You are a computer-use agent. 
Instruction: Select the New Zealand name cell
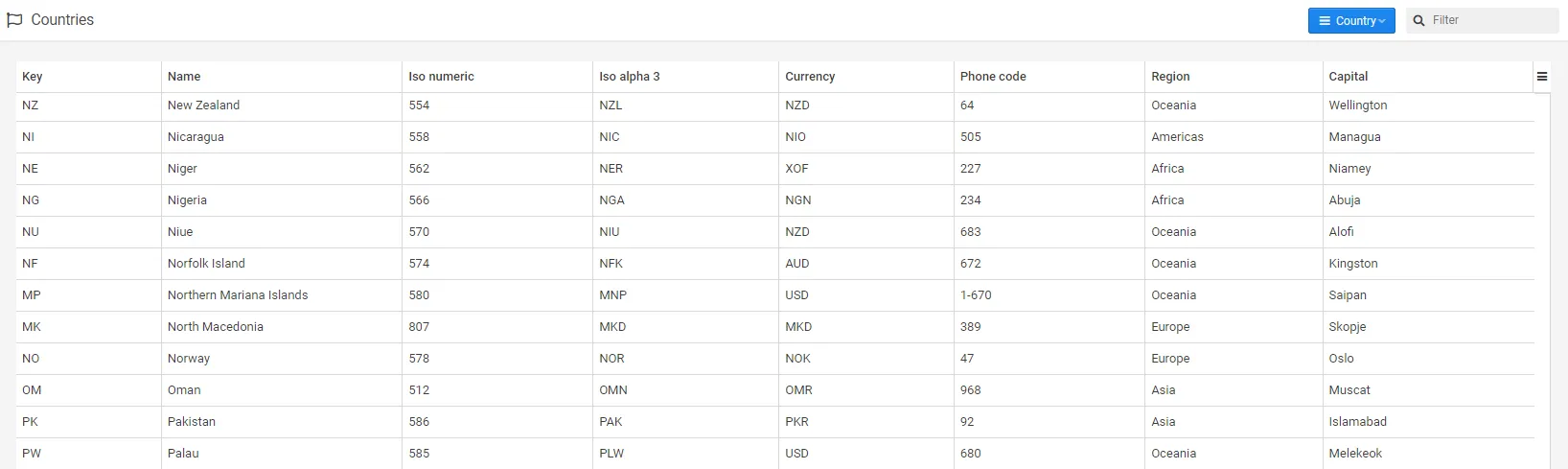[203, 106]
